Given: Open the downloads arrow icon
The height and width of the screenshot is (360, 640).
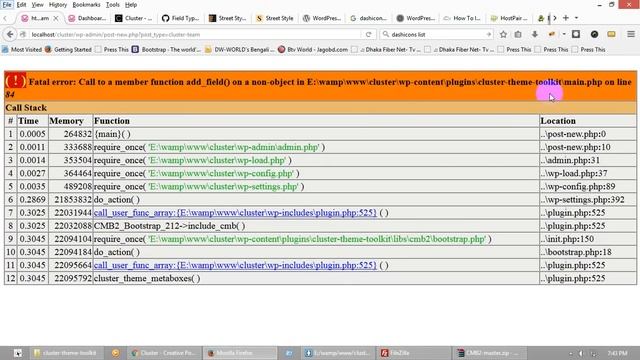Looking at the screenshot, I should click(535, 34).
